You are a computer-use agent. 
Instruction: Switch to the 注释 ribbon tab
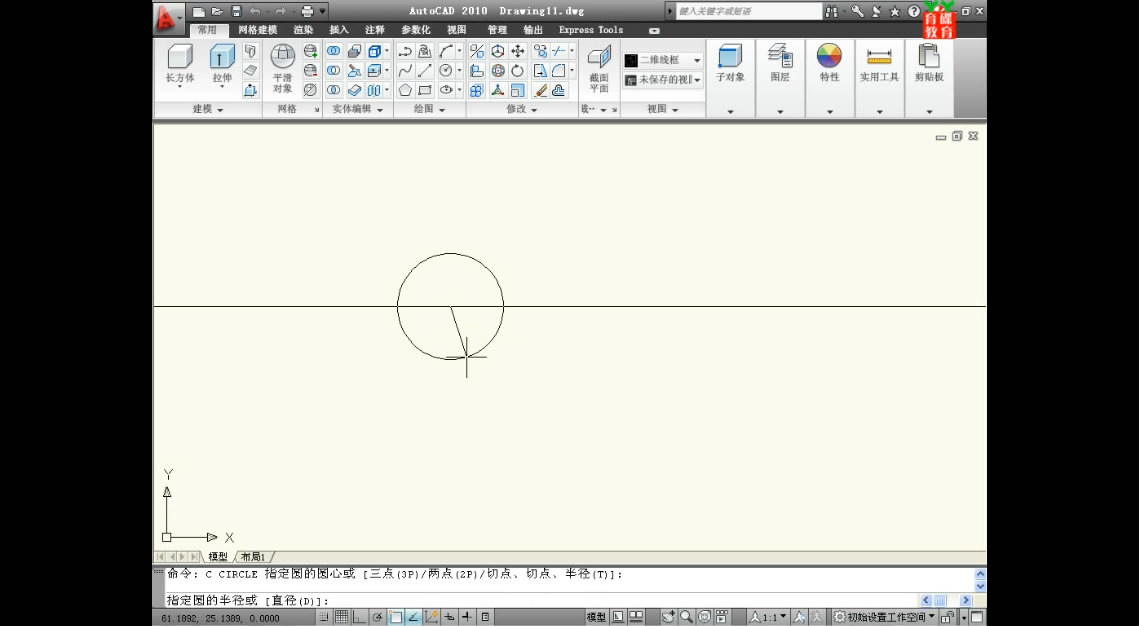[x=375, y=30]
